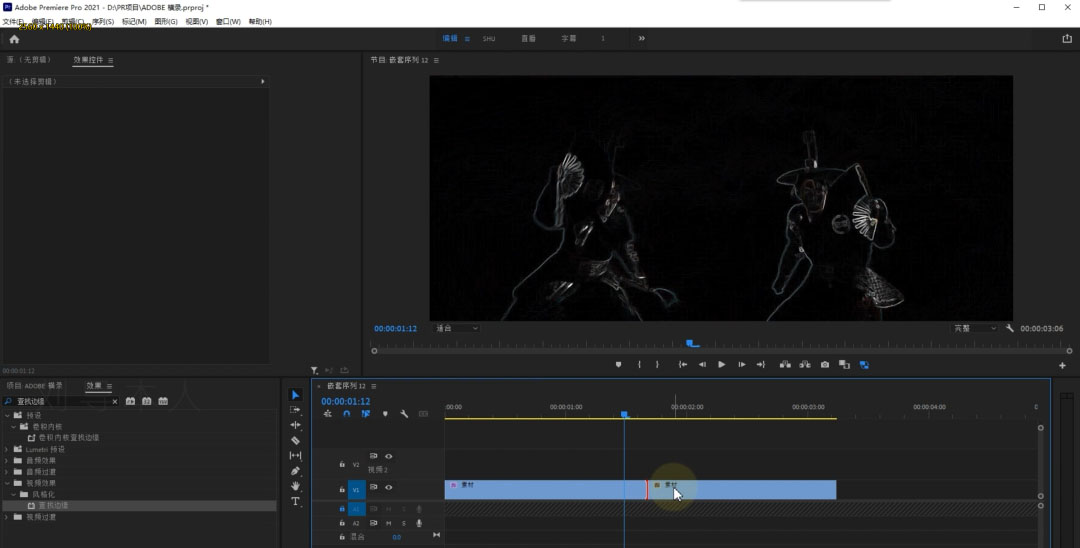The height and width of the screenshot is (548, 1080).
Task: Collapse the 风格化 folder
Action: (14, 494)
